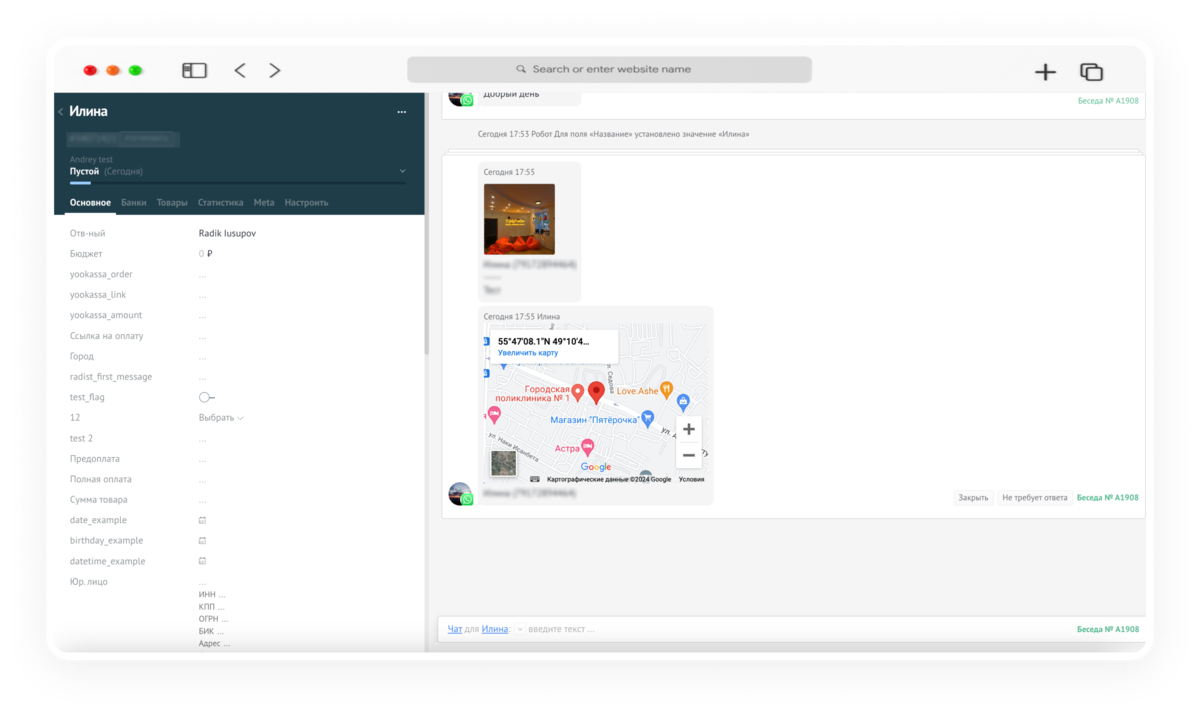The width and height of the screenshot is (1200, 715).
Task: Expand the Пустой stage selector
Action: (x=402, y=172)
